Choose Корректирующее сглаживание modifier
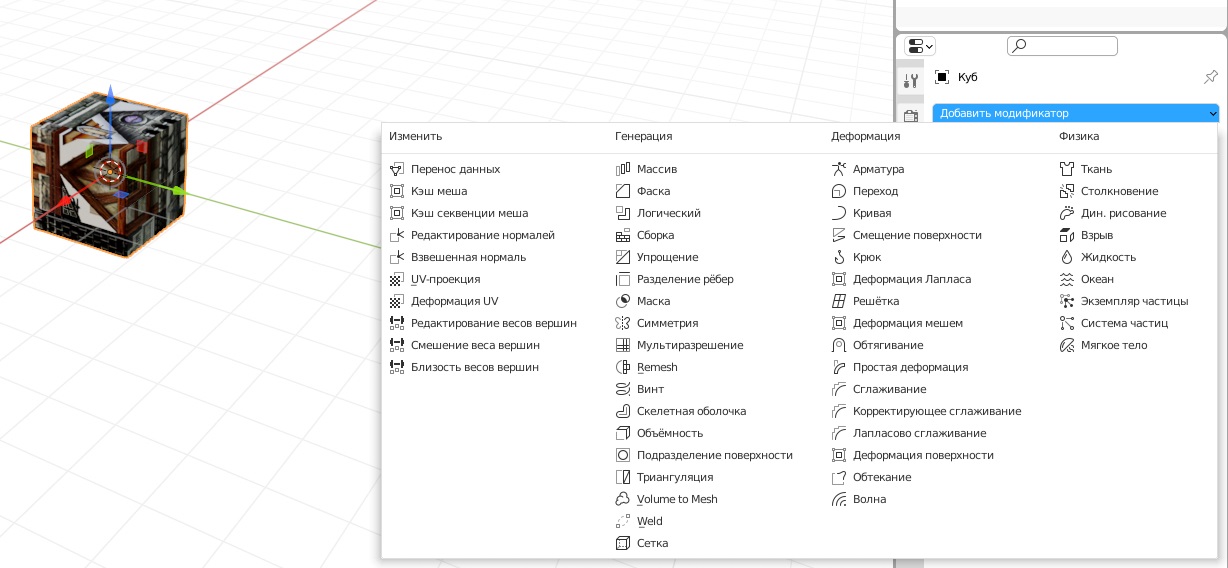 click(x=926, y=411)
